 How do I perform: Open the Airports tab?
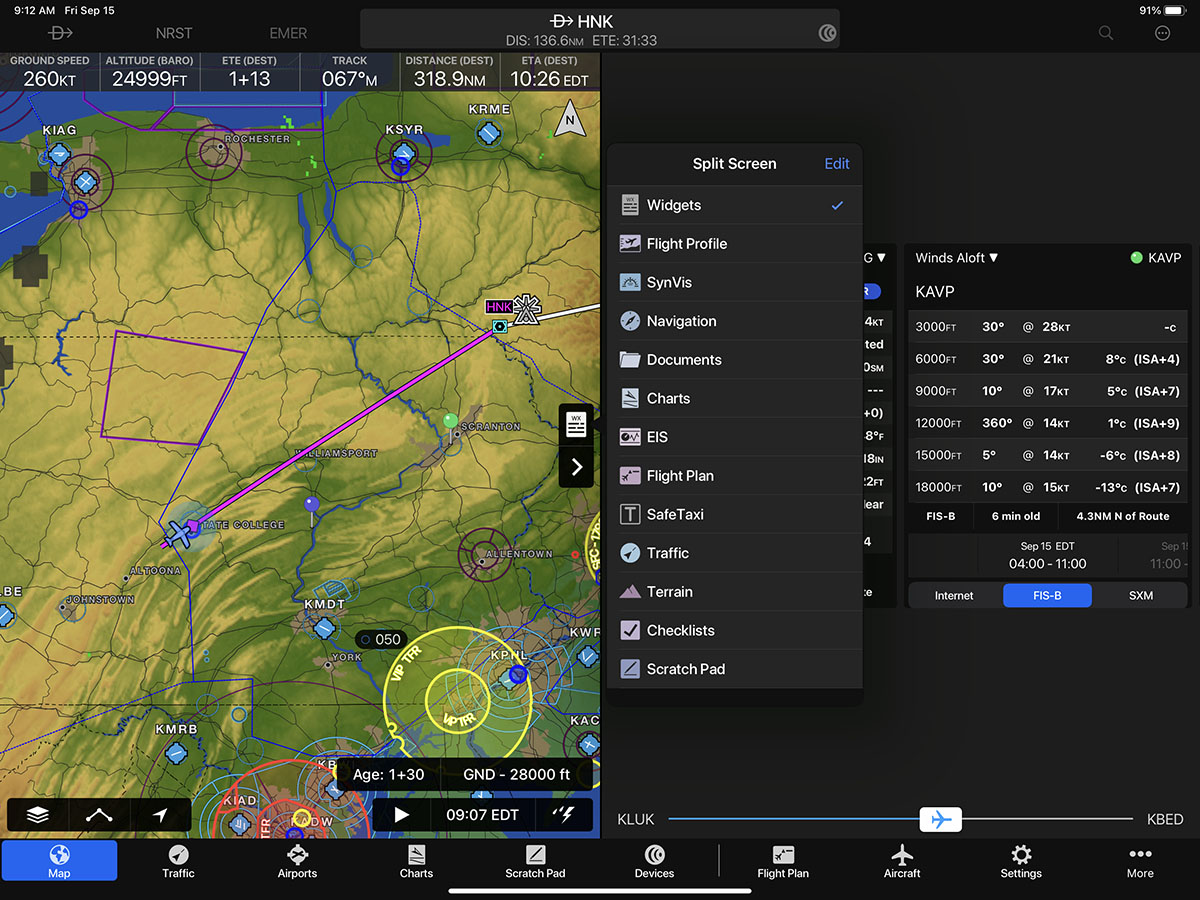click(297, 861)
